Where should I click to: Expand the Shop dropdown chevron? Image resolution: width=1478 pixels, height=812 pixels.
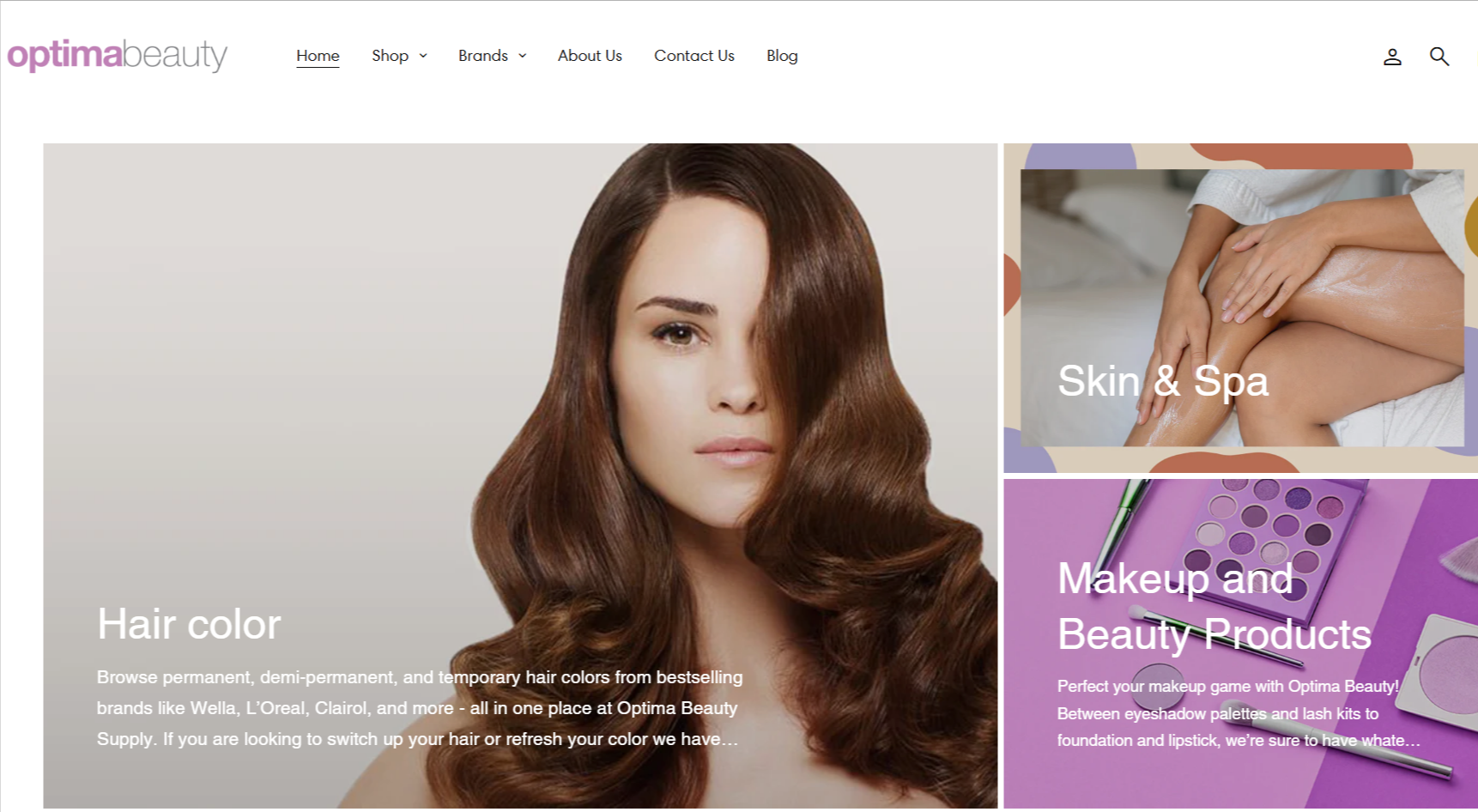tap(423, 56)
